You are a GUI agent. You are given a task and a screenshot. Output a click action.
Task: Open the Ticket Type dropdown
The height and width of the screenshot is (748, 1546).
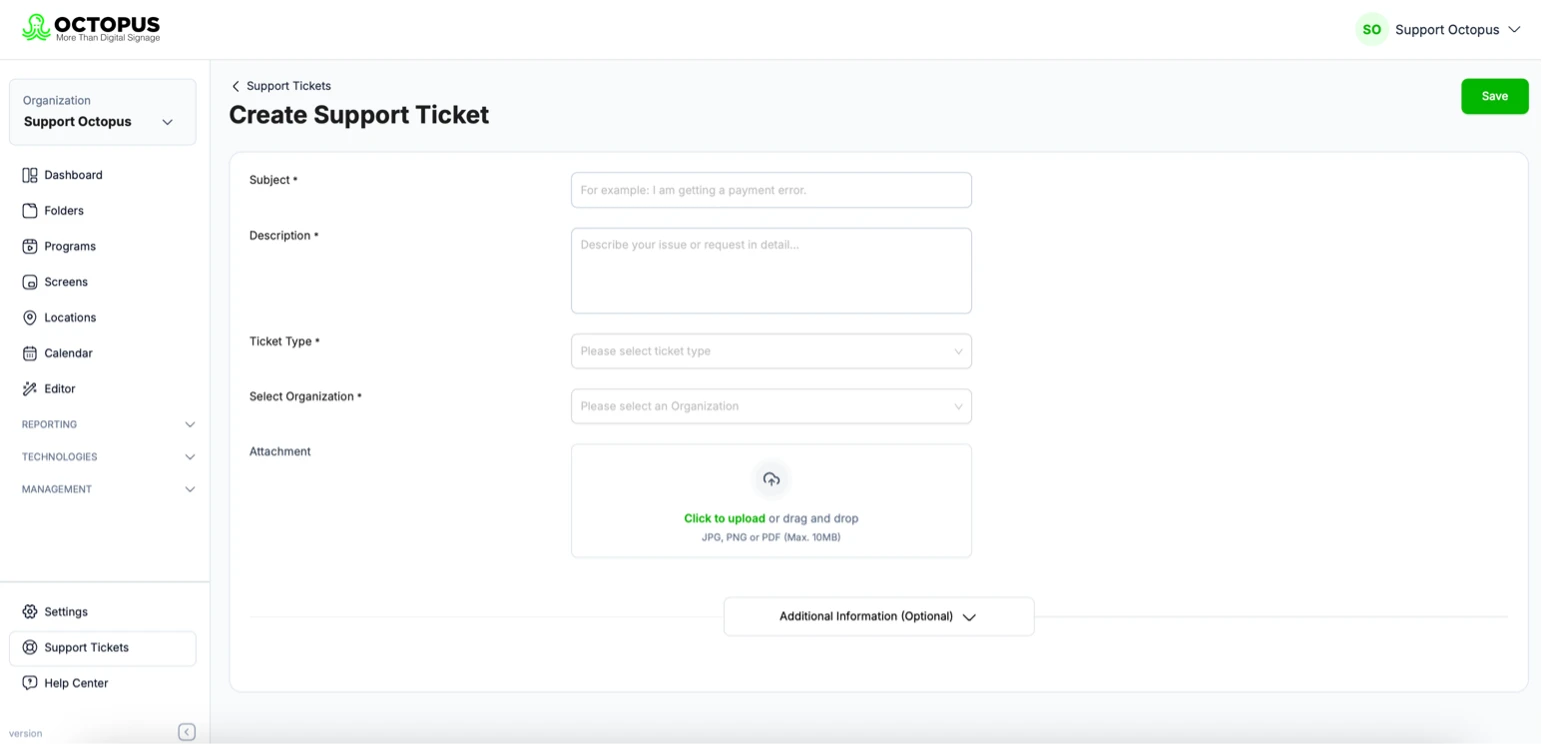tap(773, 352)
